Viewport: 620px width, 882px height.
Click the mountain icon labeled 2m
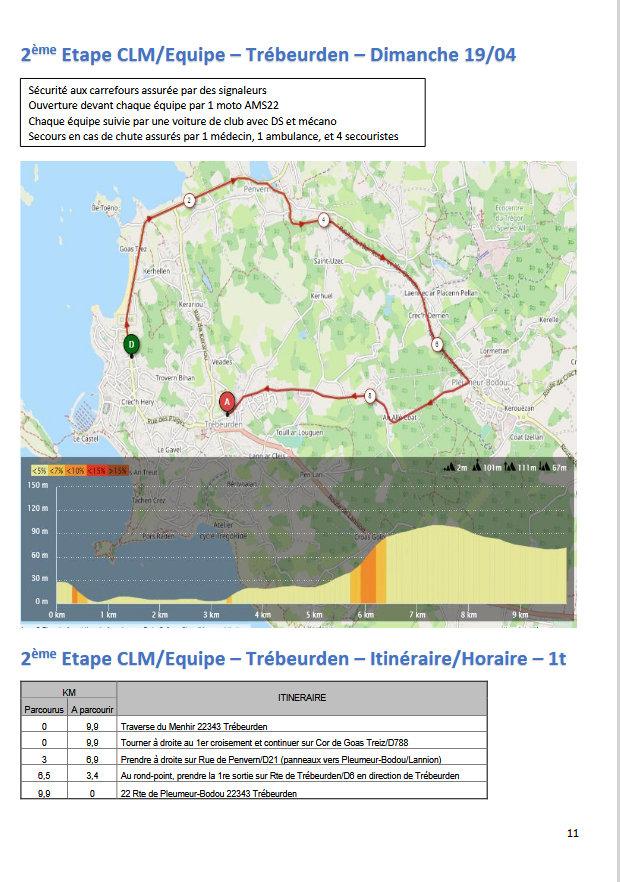(456, 467)
